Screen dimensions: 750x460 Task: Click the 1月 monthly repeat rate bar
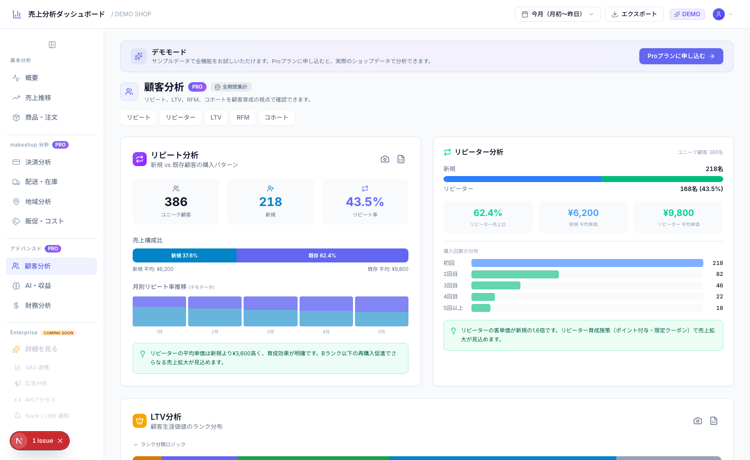coord(159,311)
